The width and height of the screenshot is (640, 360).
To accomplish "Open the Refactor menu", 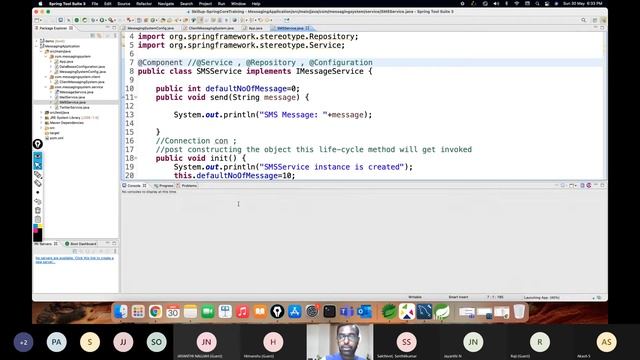I will (144, 4).
